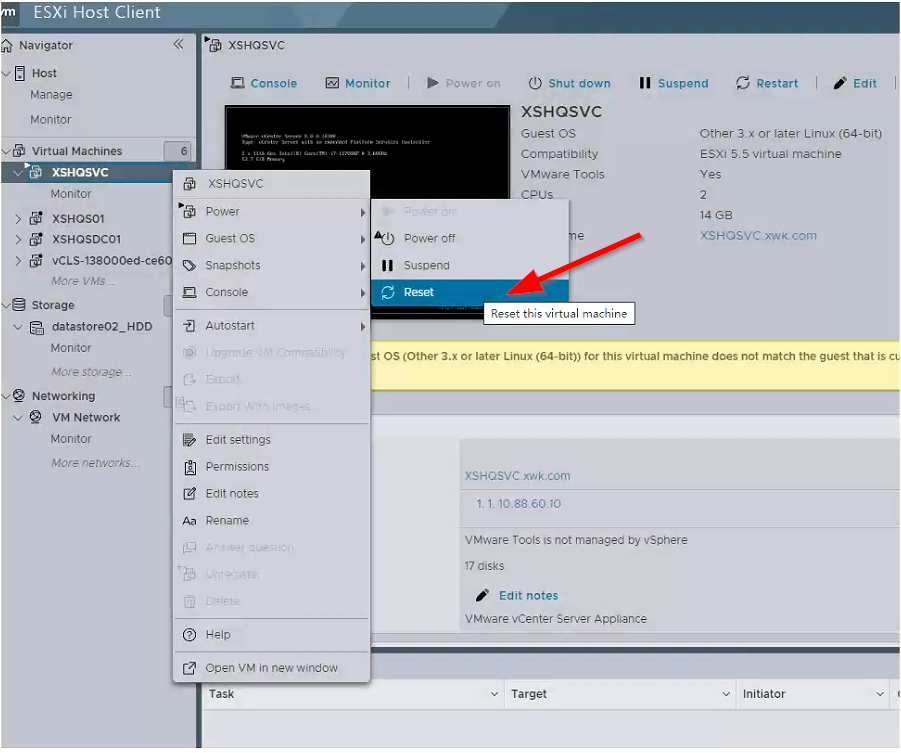Expand the XSHQS01 tree node
This screenshot has height=753, width=901.
pyautogui.click(x=18, y=218)
